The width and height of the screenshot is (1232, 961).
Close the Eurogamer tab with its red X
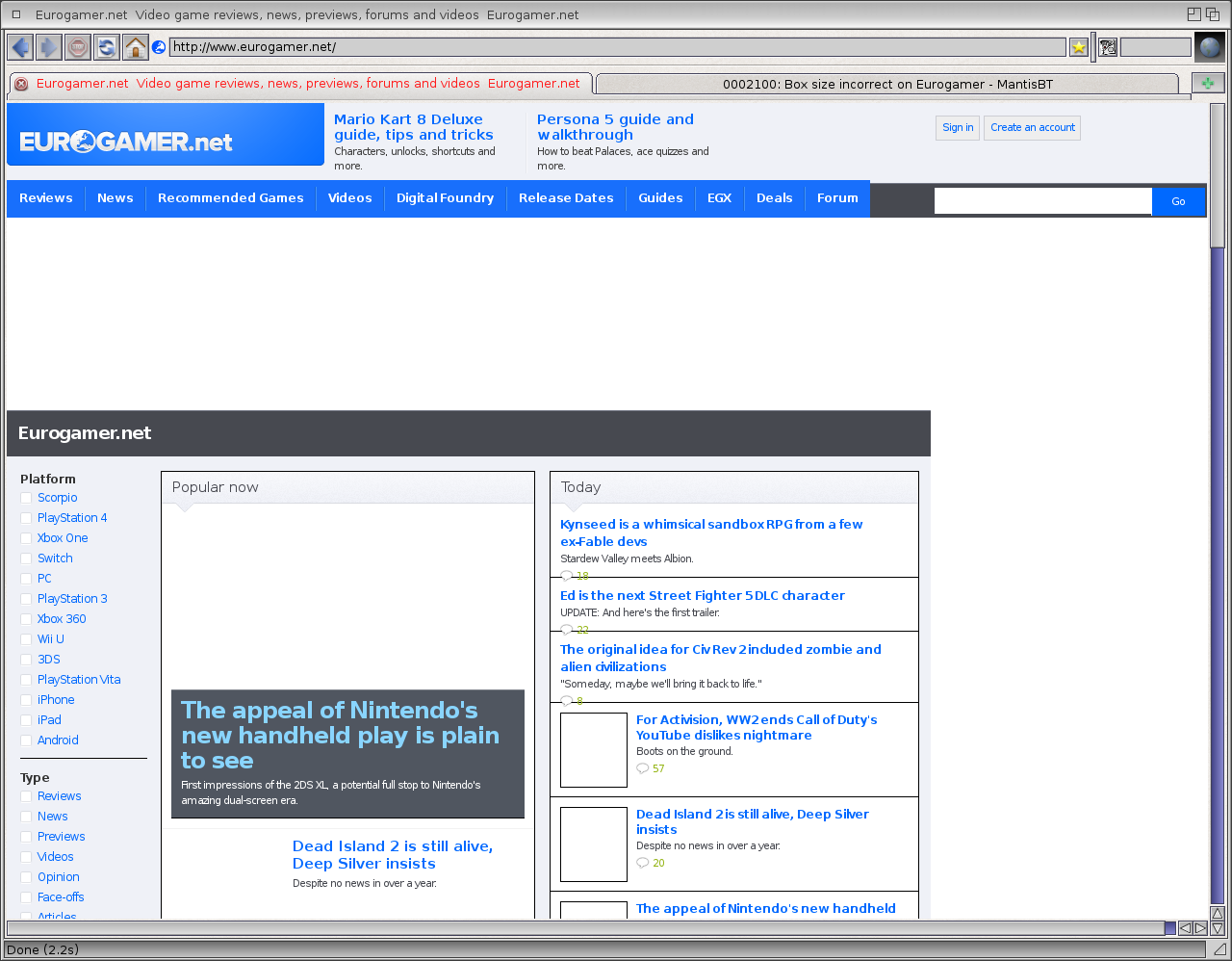coord(21,84)
